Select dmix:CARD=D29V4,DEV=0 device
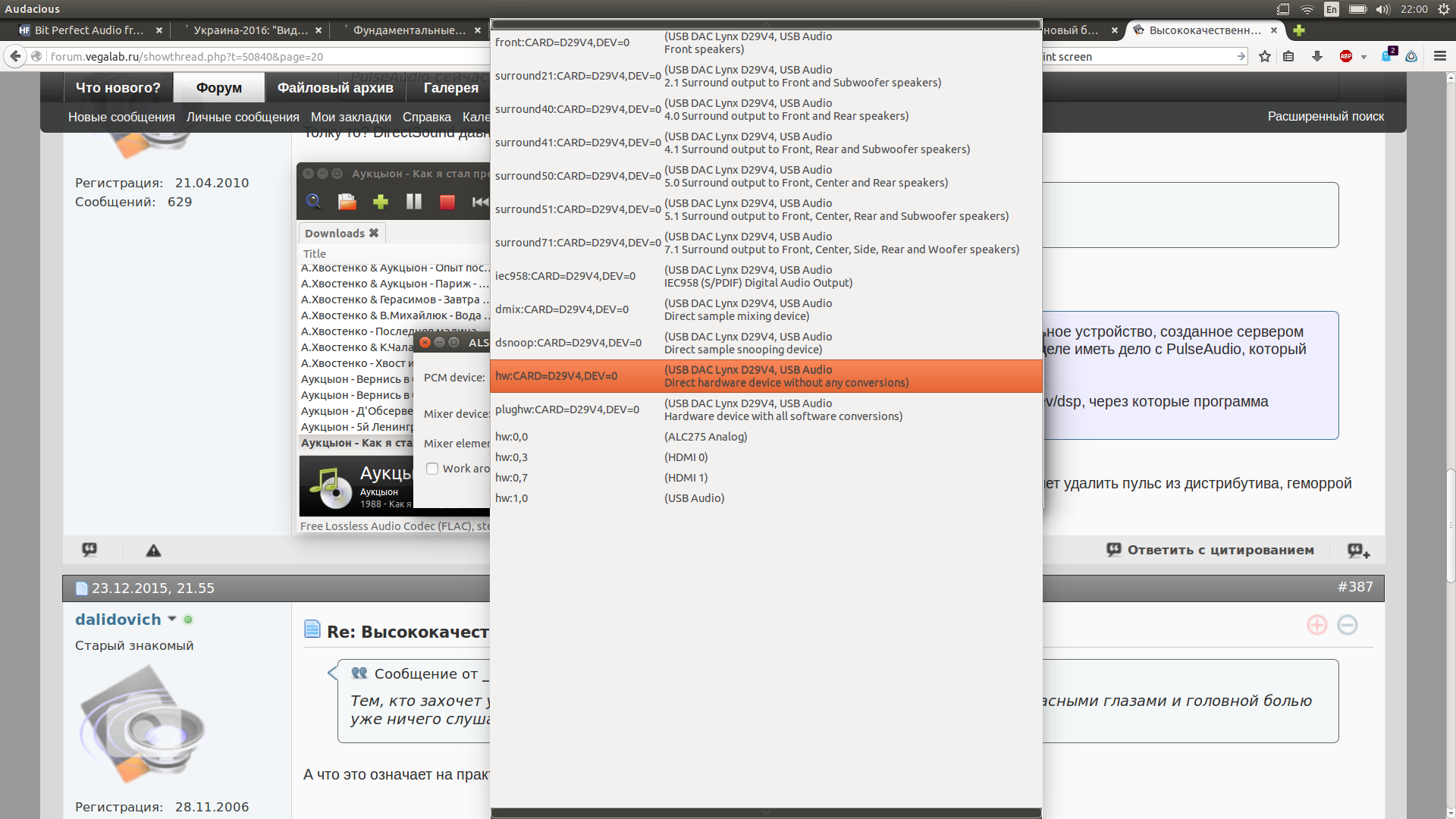This screenshot has width=1456, height=819. 766,309
